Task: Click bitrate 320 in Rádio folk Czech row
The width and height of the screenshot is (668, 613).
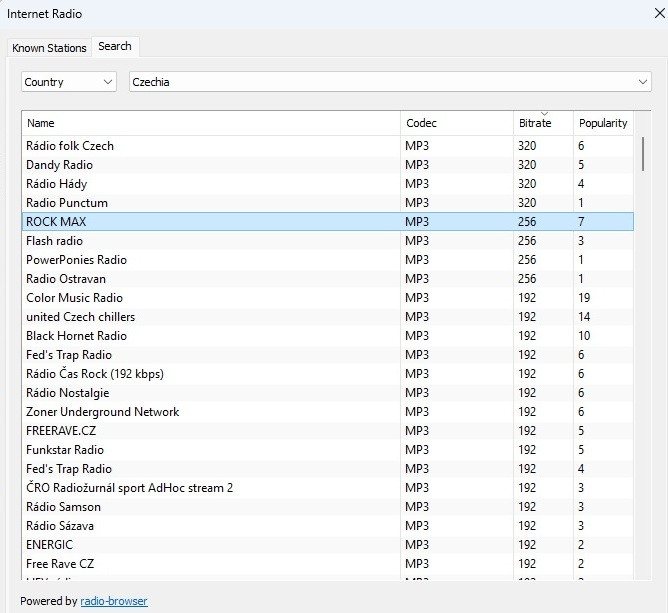Action: click(527, 146)
